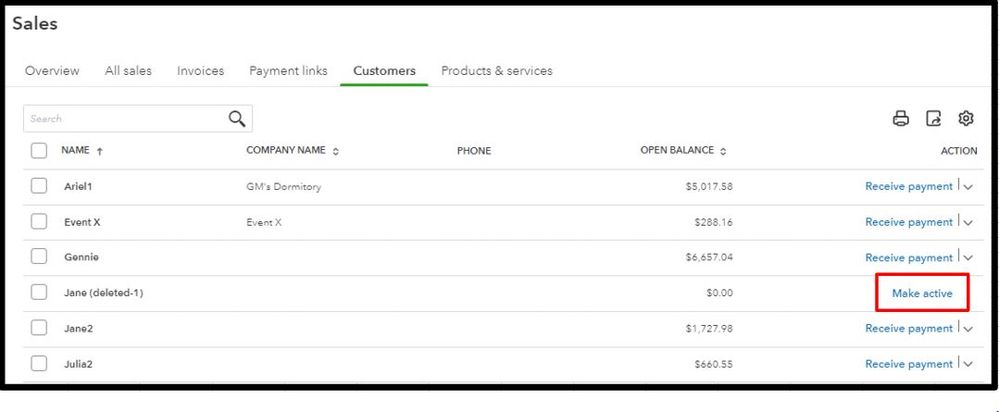Open action dropdown for Event X
Viewport: 999px width, 412px height.
[x=967, y=222]
